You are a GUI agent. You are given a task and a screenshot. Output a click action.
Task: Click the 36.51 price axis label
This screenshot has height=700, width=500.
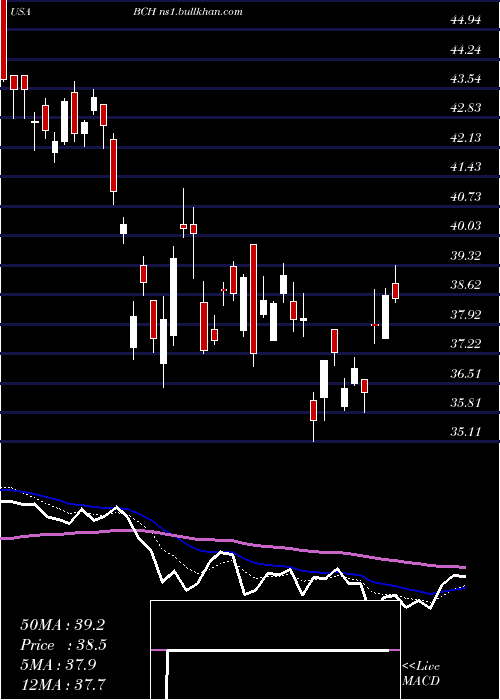[x=466, y=373]
